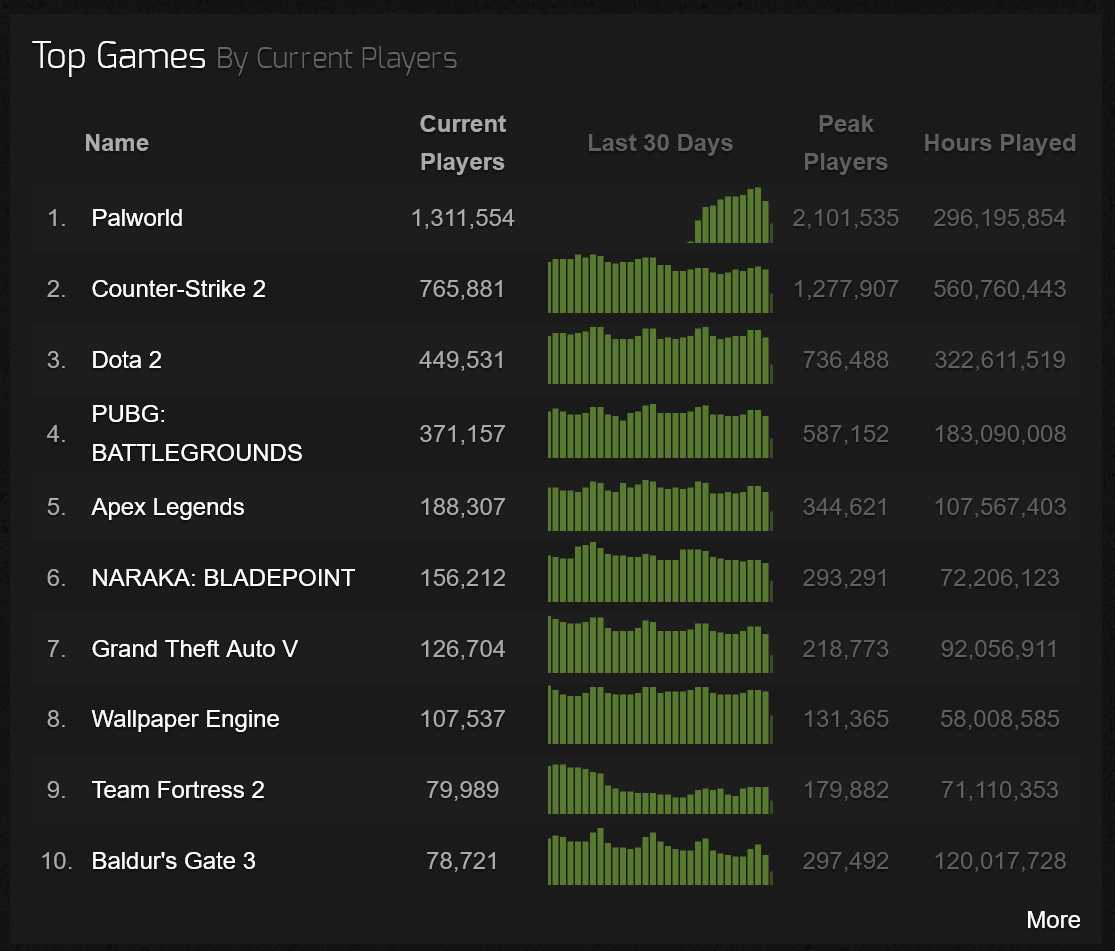This screenshot has height=951, width=1115.
Task: Open the Baldur's Gate 3 link
Action: click(x=174, y=861)
